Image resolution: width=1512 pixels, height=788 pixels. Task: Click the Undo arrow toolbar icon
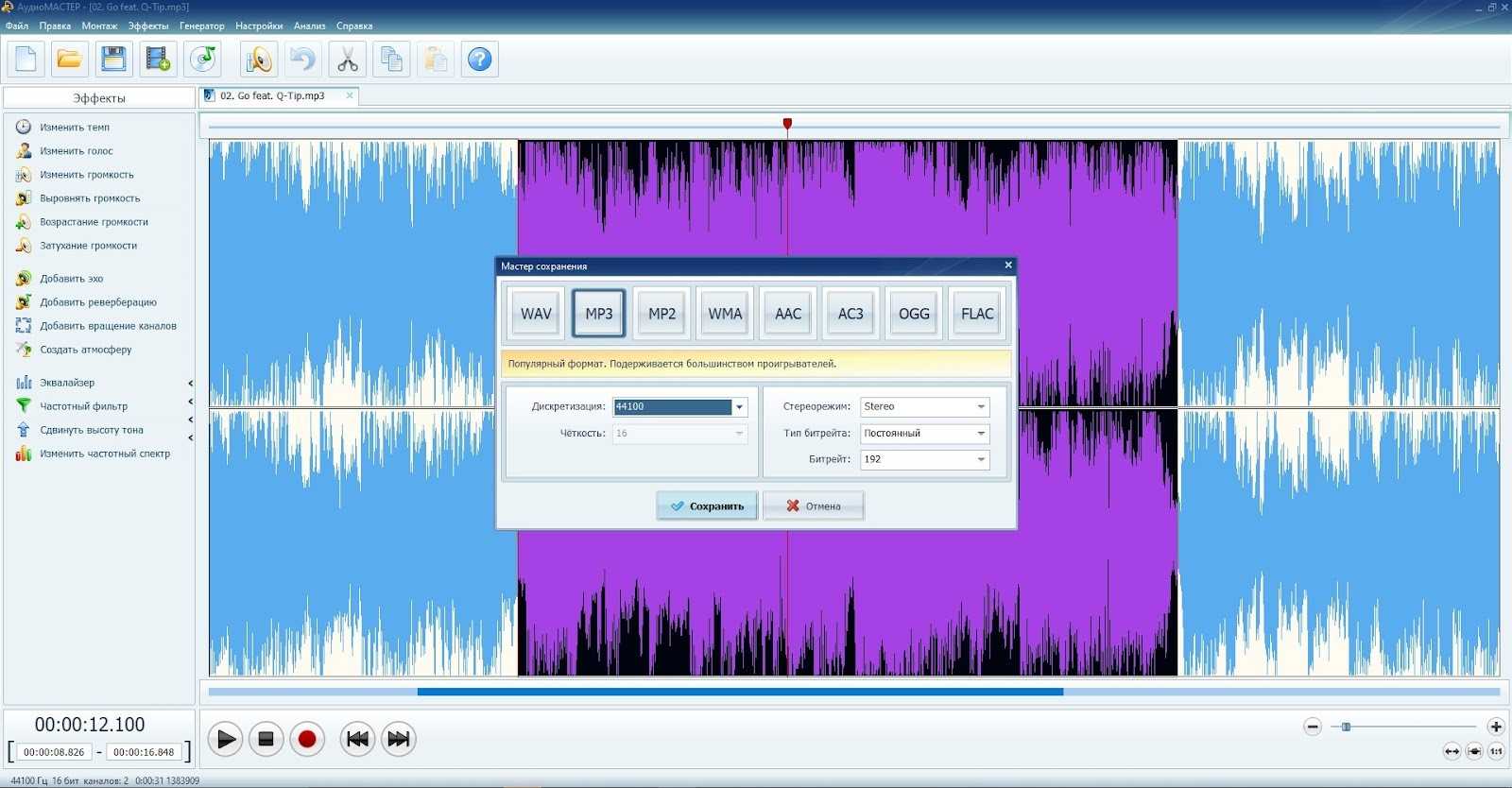click(302, 60)
